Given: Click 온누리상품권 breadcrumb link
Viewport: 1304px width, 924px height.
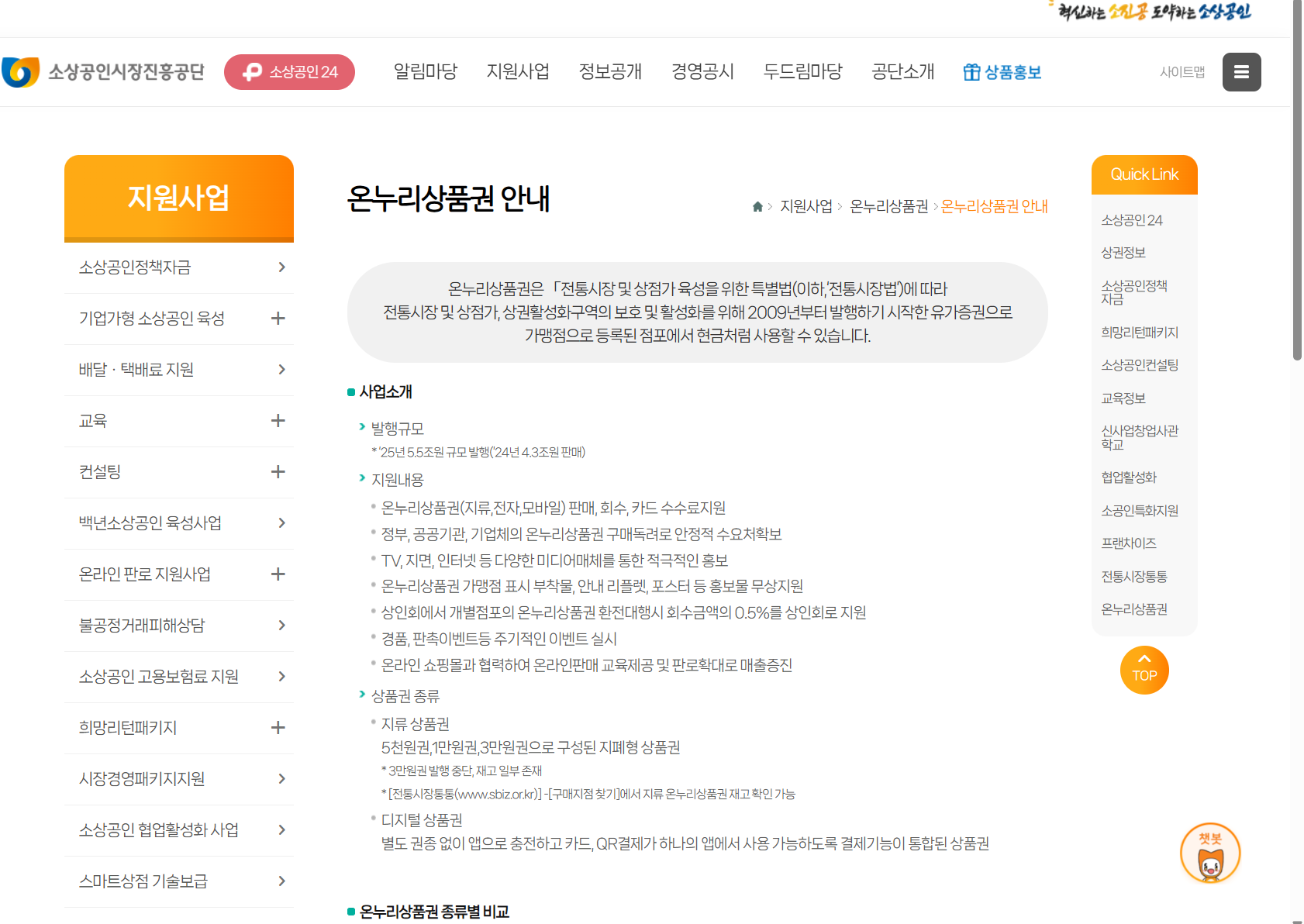Looking at the screenshot, I should click(889, 206).
